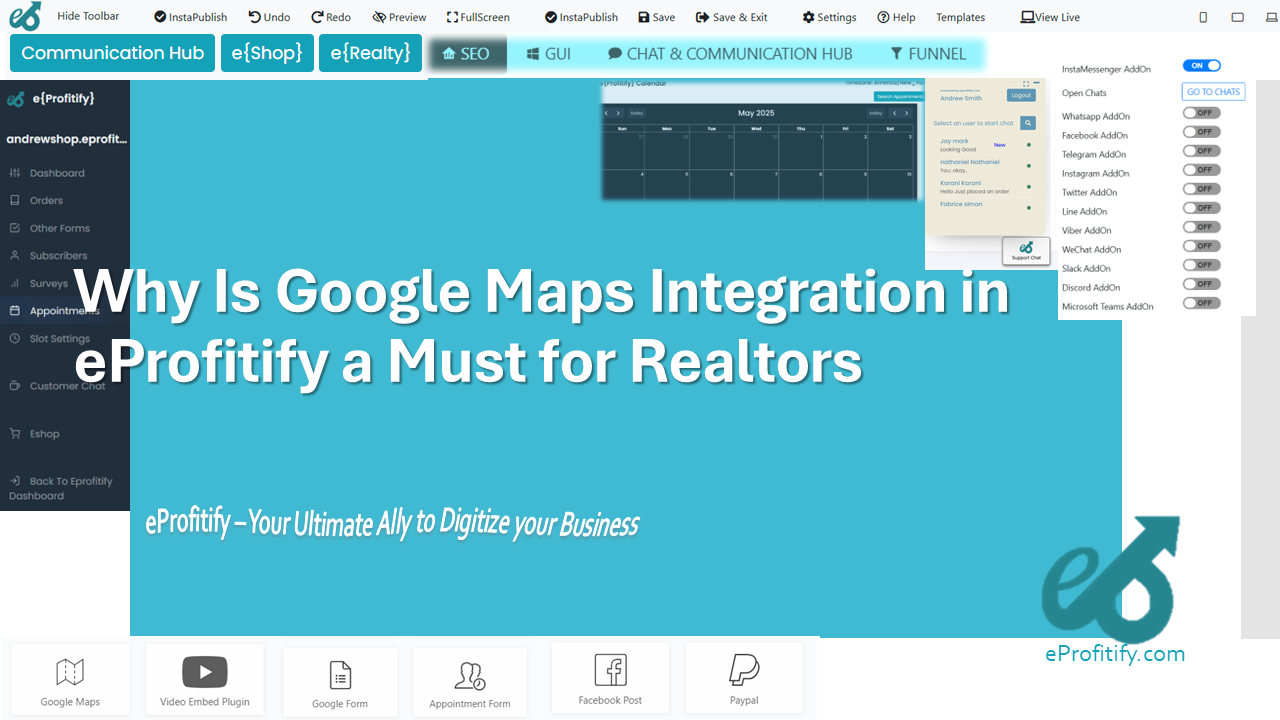
Task: Click the Undo button
Action: (x=269, y=17)
